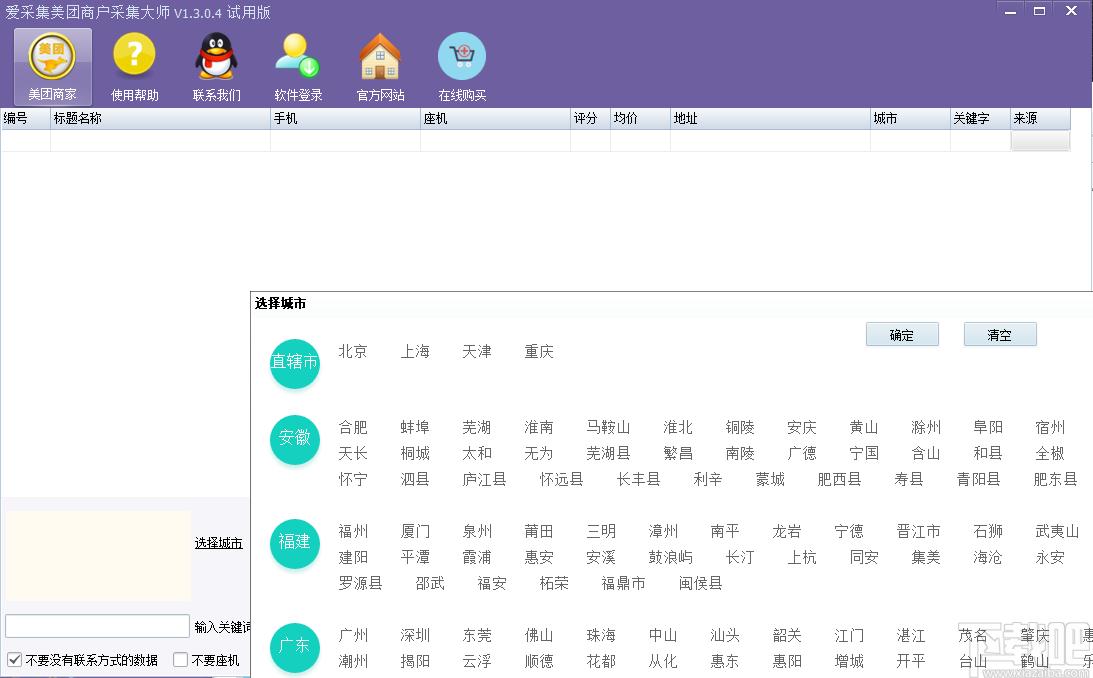Select city 潮州
1093x678 pixels.
coord(353,661)
